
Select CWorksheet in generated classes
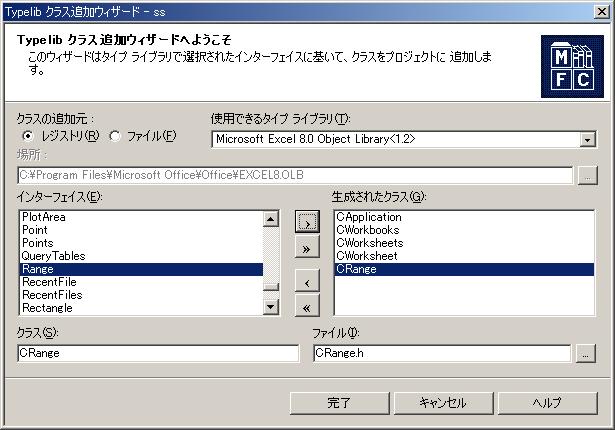(464, 256)
